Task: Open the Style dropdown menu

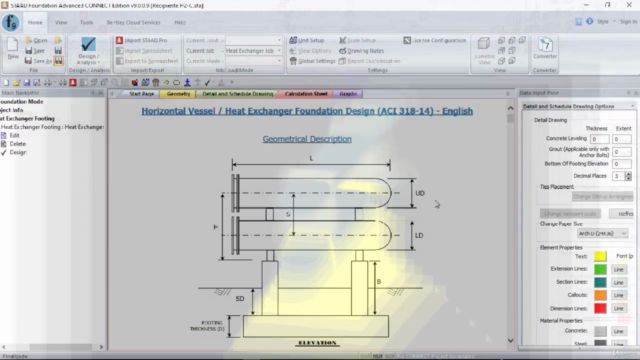Action: (x=605, y=21)
